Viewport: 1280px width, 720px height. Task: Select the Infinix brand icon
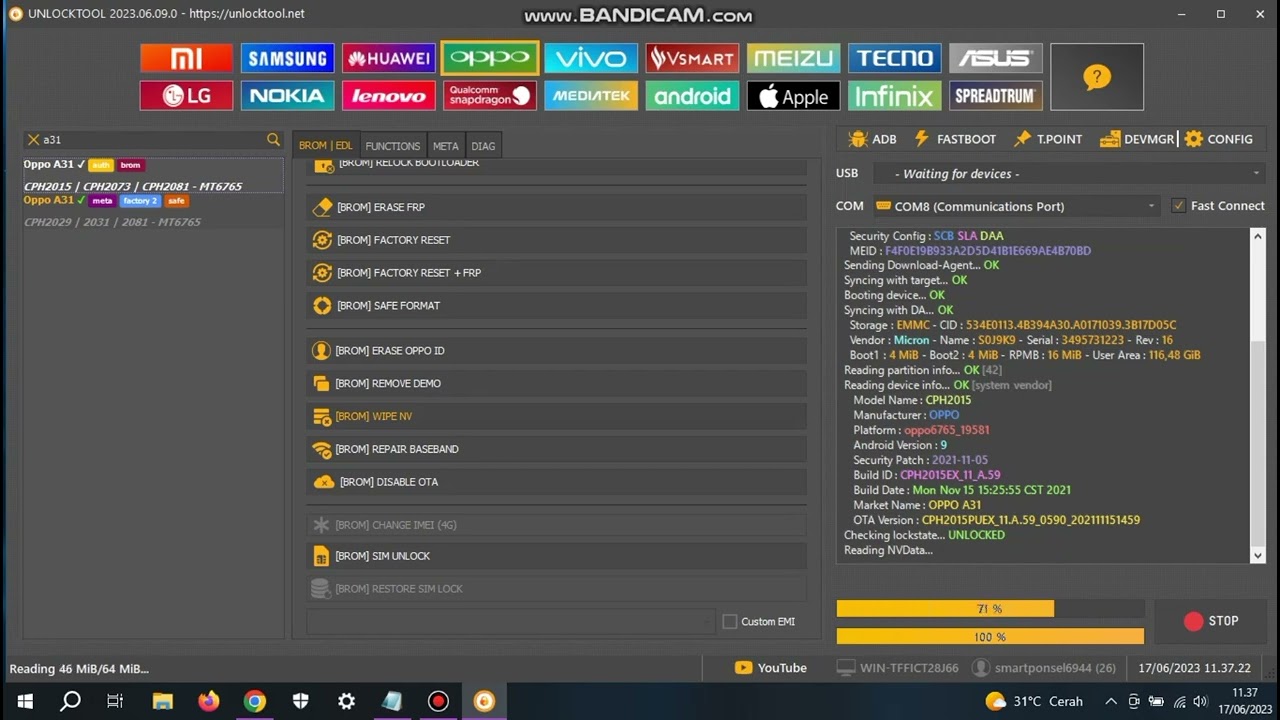tap(894, 96)
